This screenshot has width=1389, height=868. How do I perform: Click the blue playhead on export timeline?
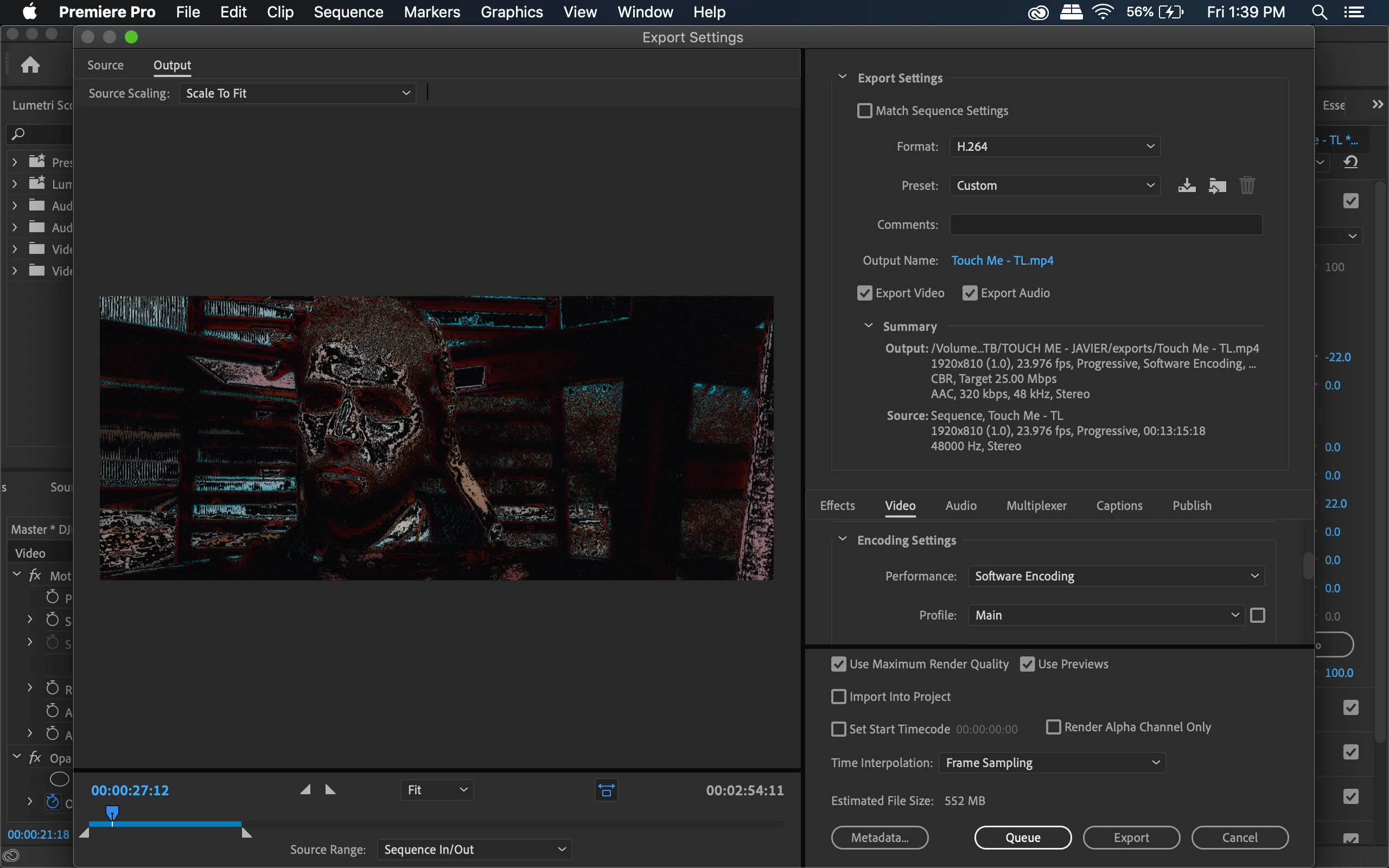coord(112,812)
